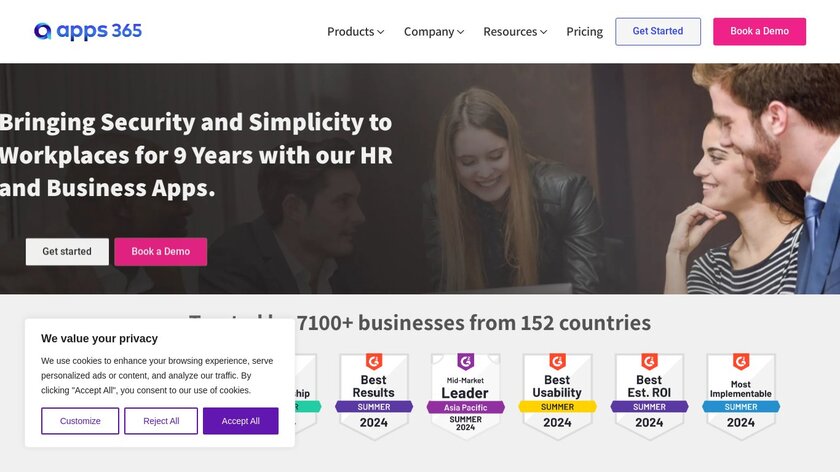Click the We value your privacy heading
The width and height of the screenshot is (840, 472).
click(99, 338)
